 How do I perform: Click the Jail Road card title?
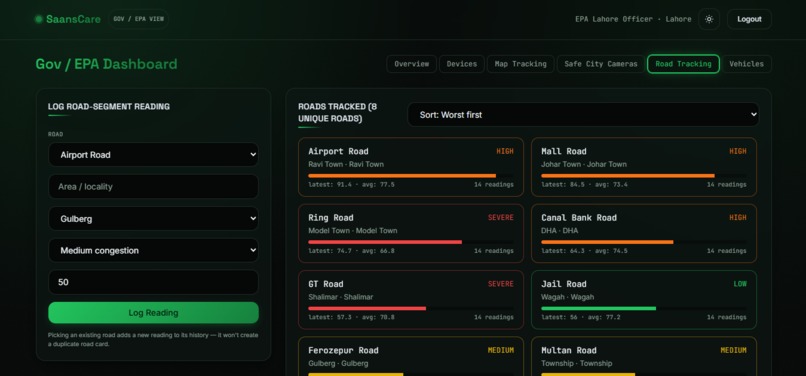[563, 284]
